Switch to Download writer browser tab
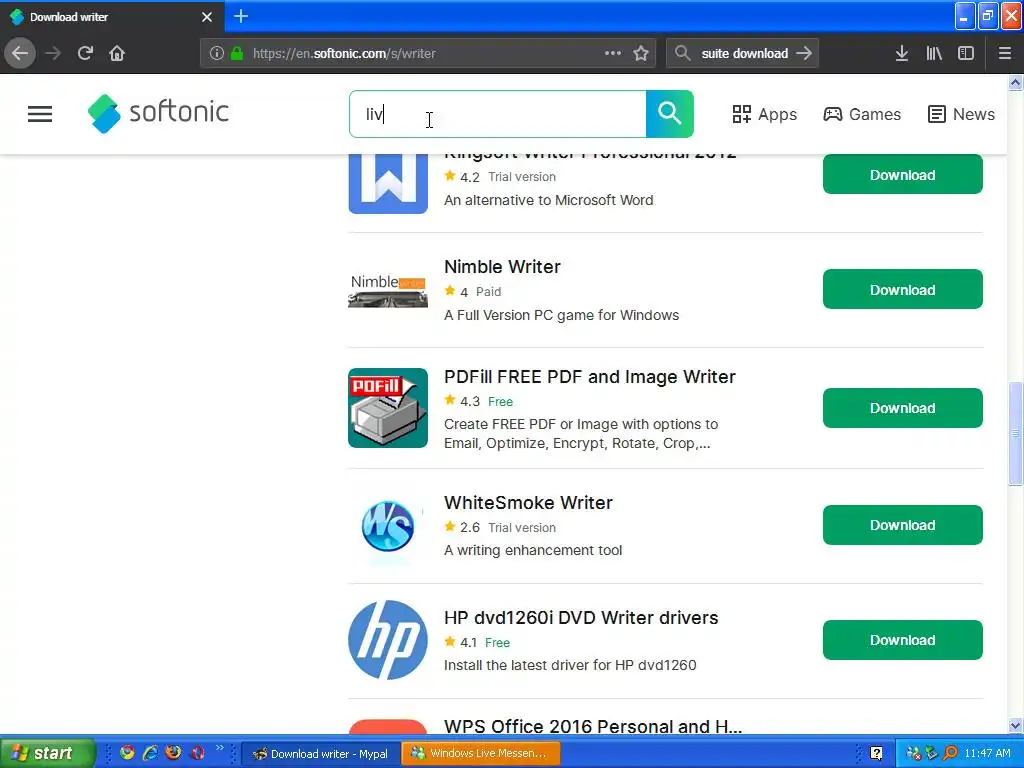1024x768 pixels. [x=112, y=17]
